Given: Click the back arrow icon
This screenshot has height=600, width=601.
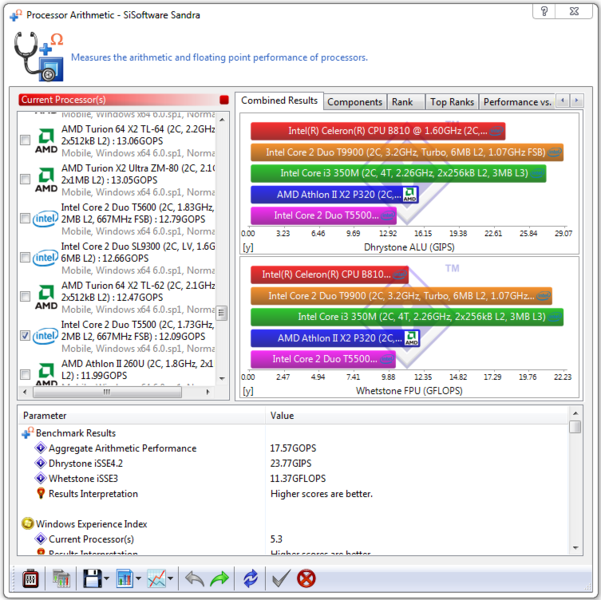Looking at the screenshot, I should (x=194, y=579).
